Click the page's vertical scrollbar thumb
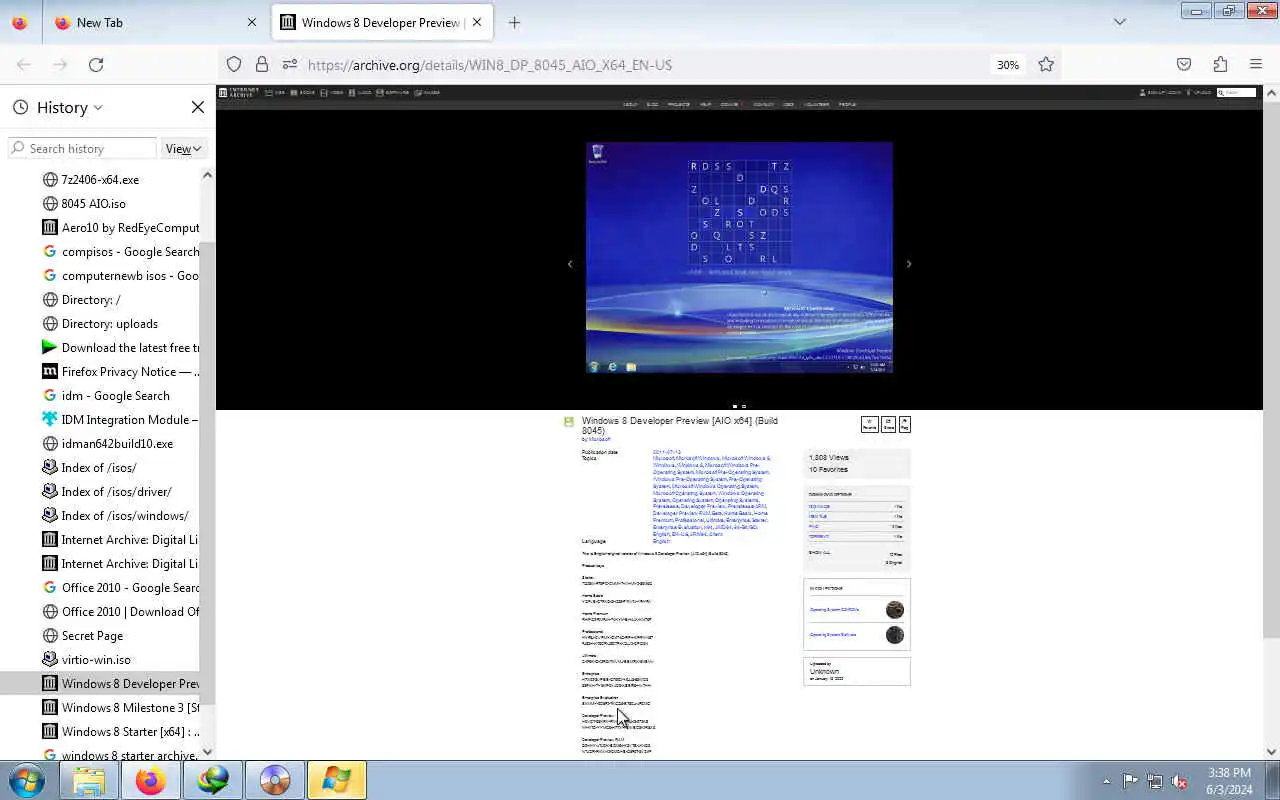The height and width of the screenshot is (800, 1280). click(1271, 368)
